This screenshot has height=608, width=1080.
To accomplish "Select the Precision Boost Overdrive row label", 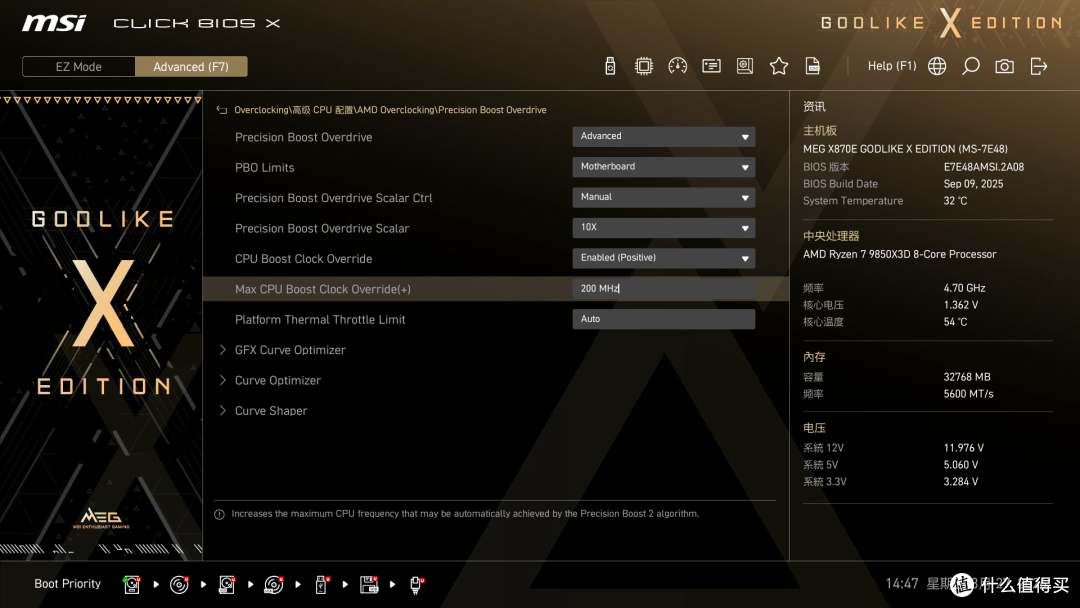I will tap(303, 137).
